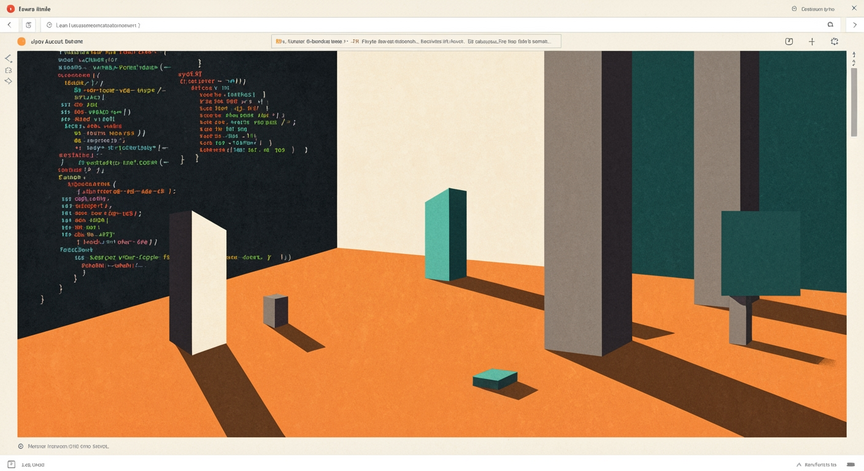The height and width of the screenshot is (471, 864).
Task: Click the middle icon in the left sidebar
Action: 8,70
